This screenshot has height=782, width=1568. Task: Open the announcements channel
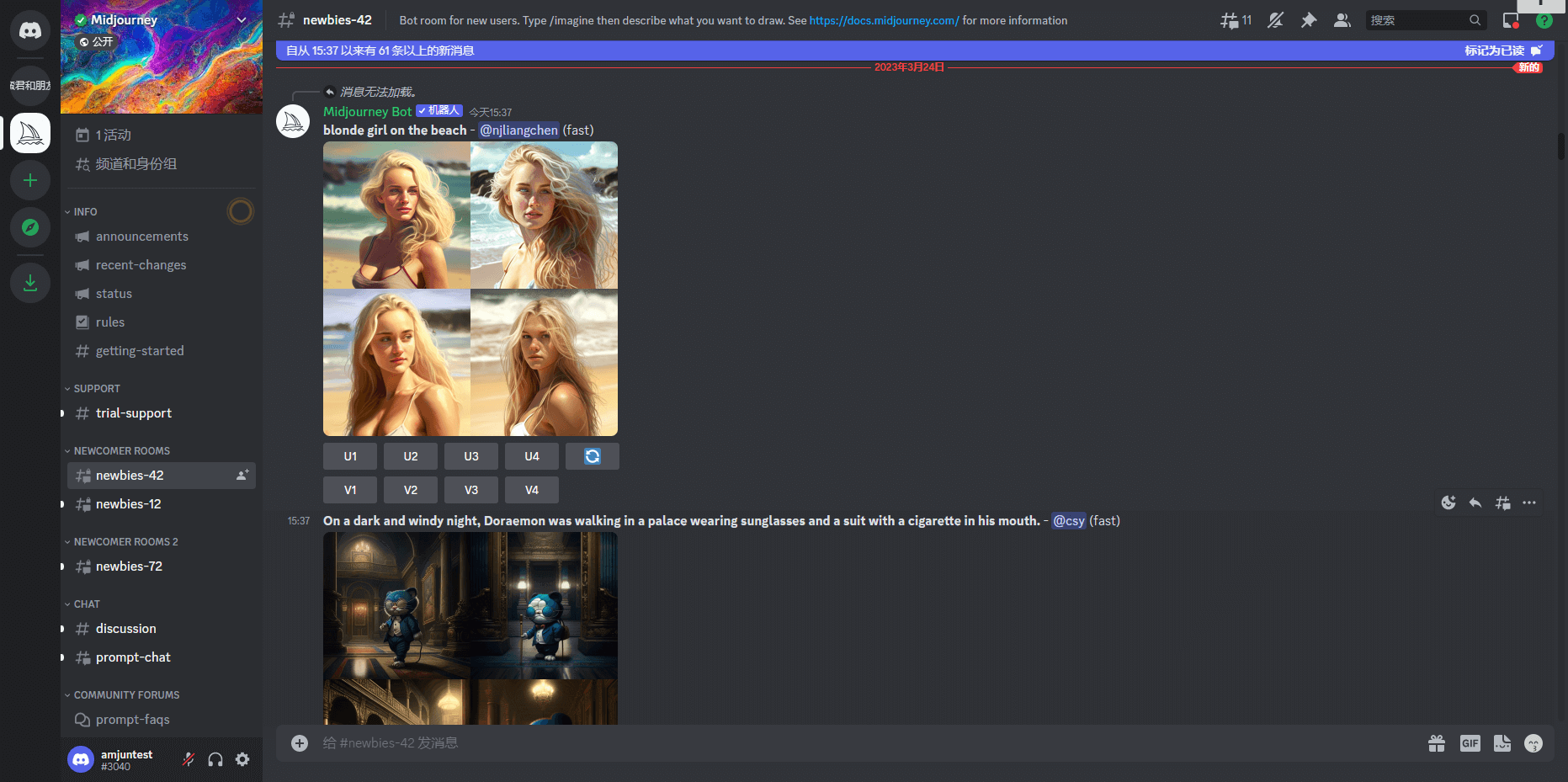(141, 237)
